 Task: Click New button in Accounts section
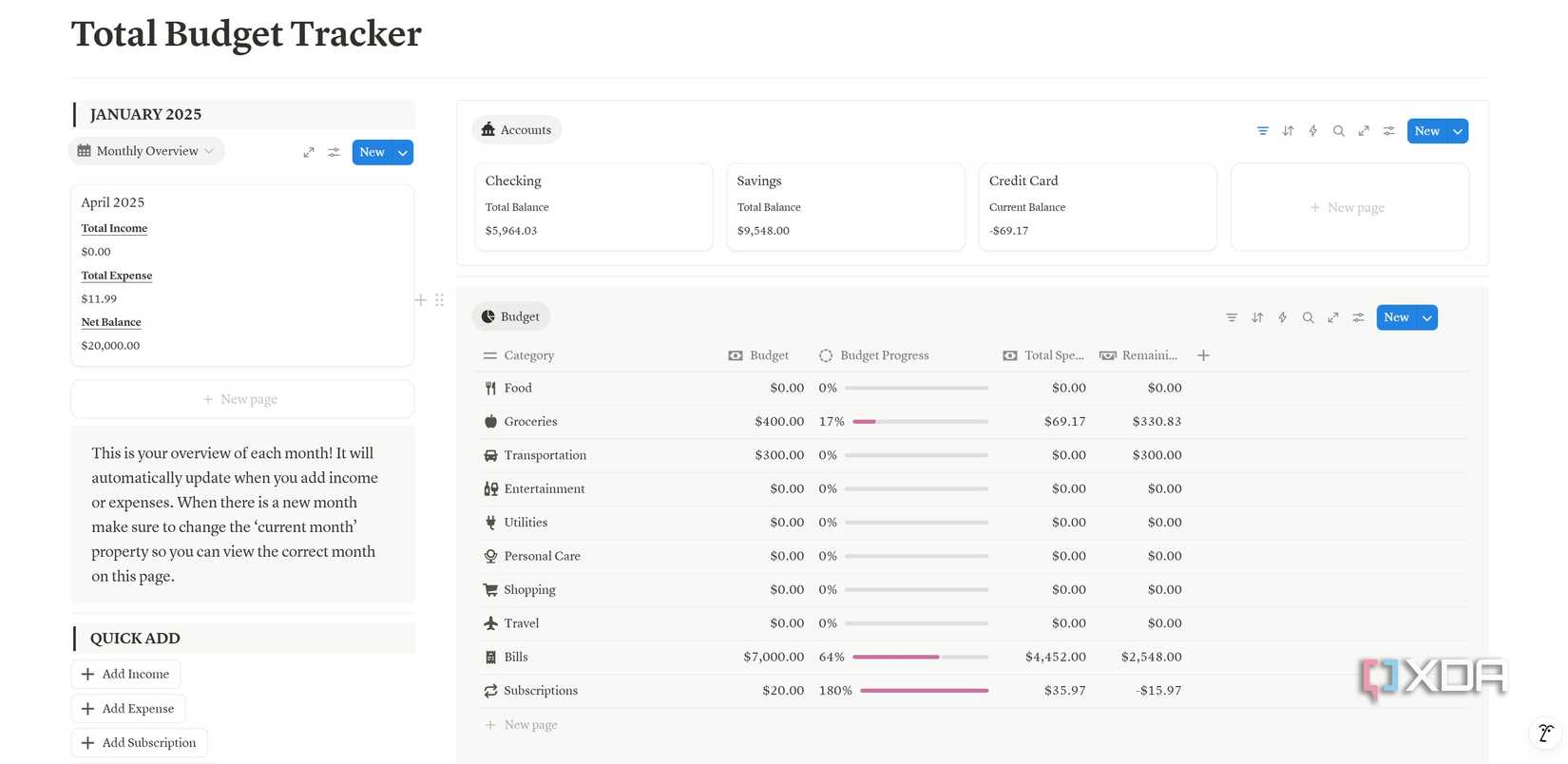pyautogui.click(x=1426, y=131)
